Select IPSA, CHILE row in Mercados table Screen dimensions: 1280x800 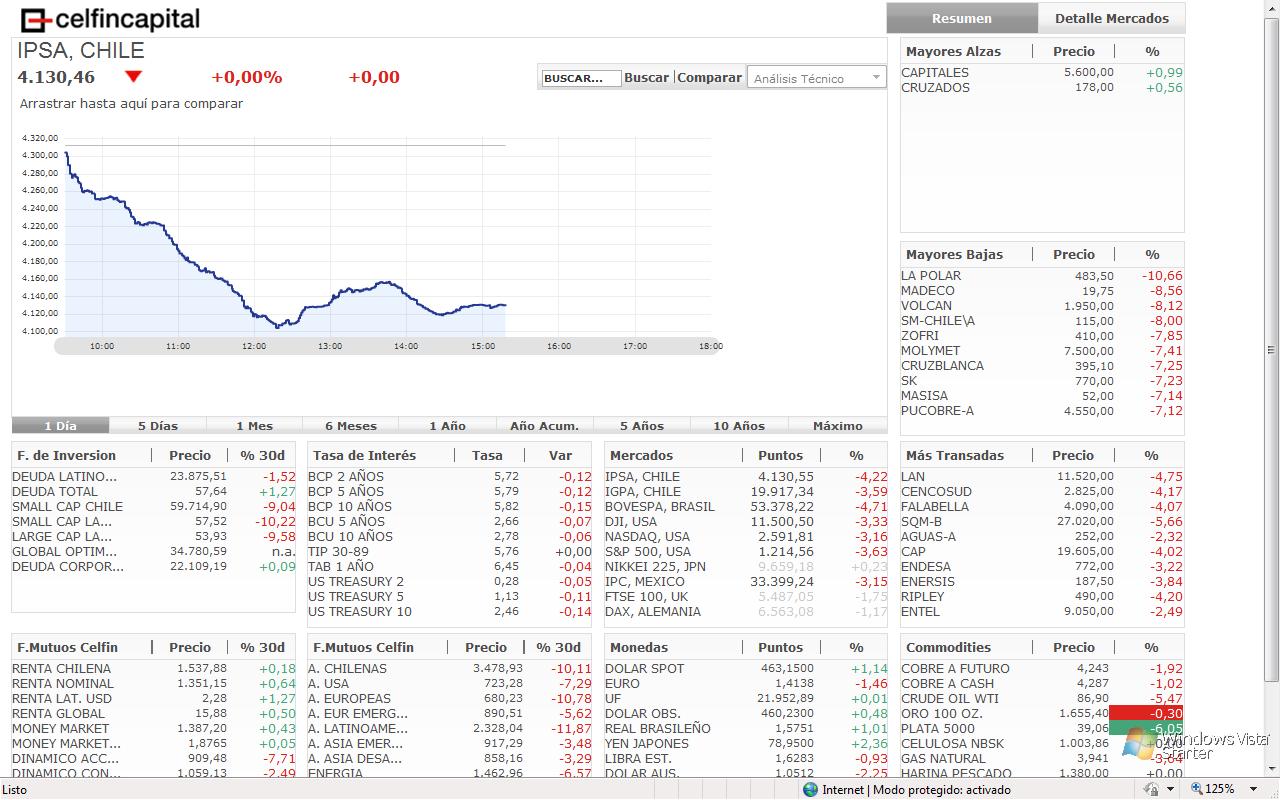pyautogui.click(x=746, y=477)
